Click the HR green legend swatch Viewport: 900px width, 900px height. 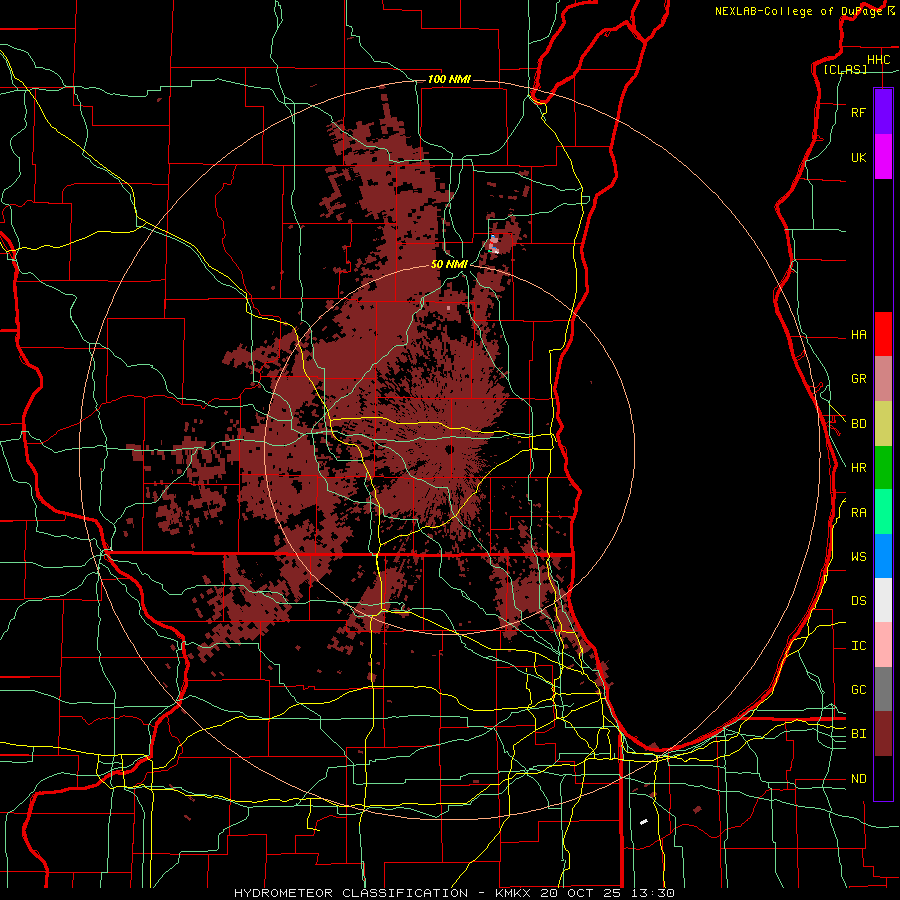[x=883, y=468]
